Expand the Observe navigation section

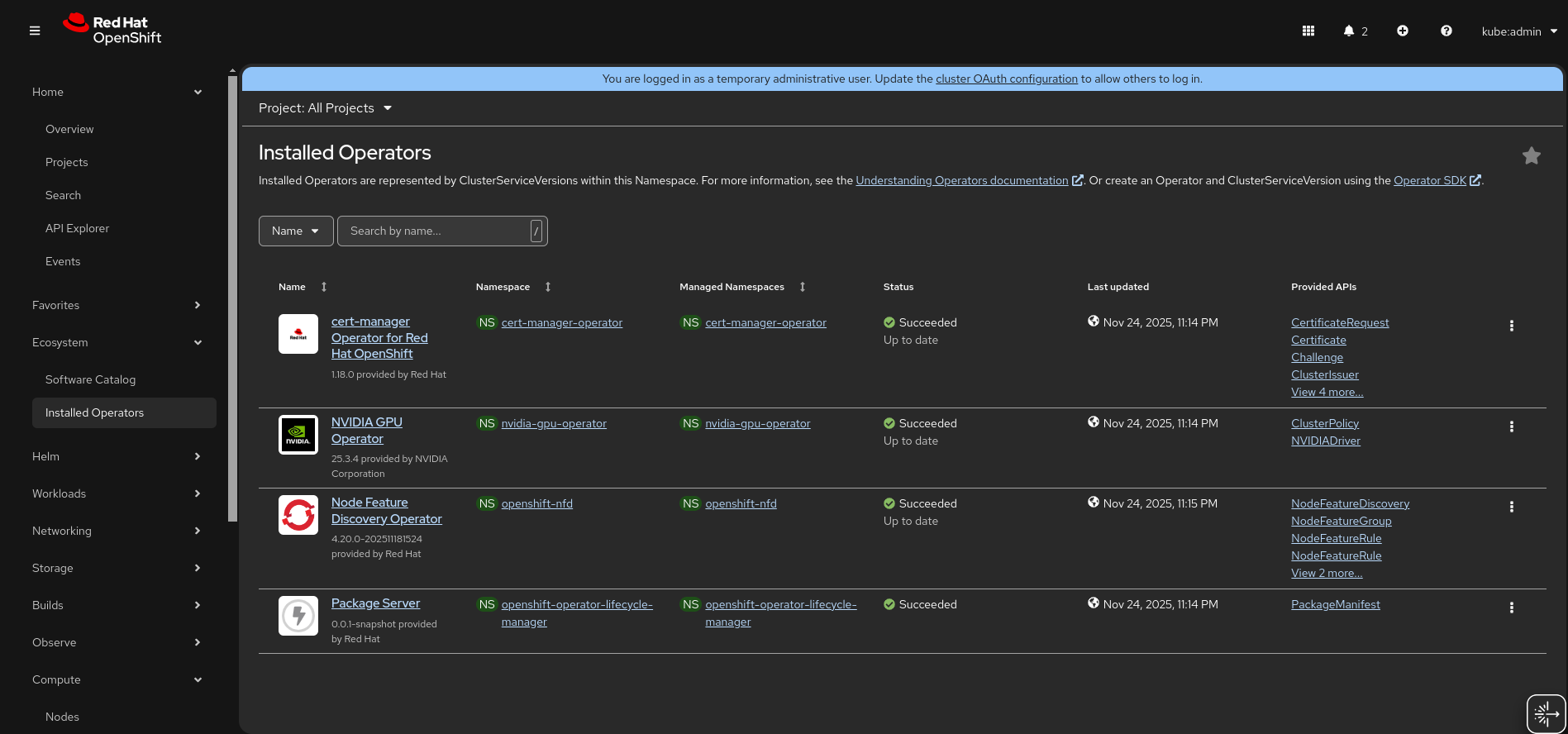pyautogui.click(x=117, y=642)
